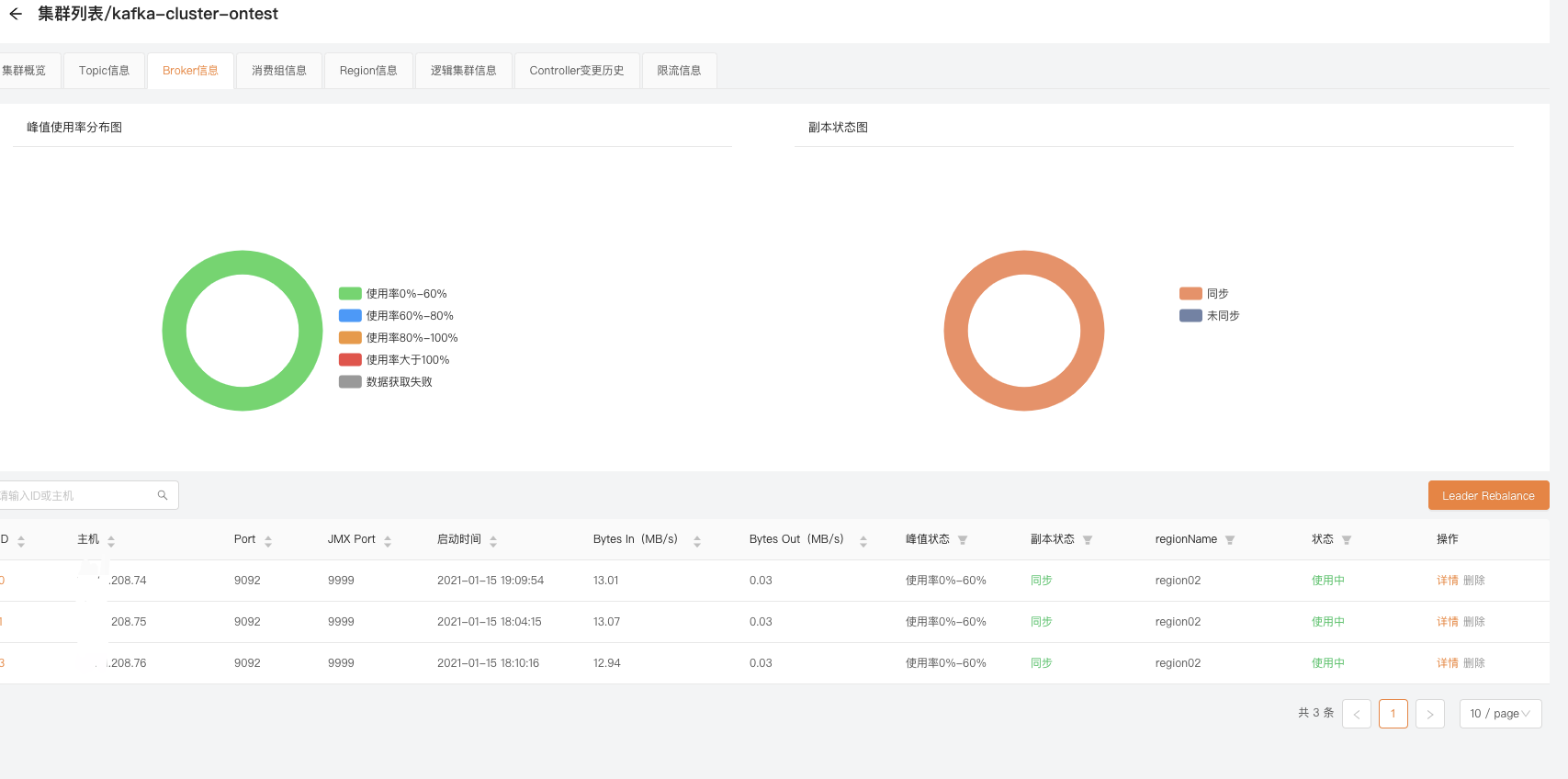The height and width of the screenshot is (779, 1568).
Task: Open the 消费组信息 tab
Action: pyautogui.click(x=279, y=71)
